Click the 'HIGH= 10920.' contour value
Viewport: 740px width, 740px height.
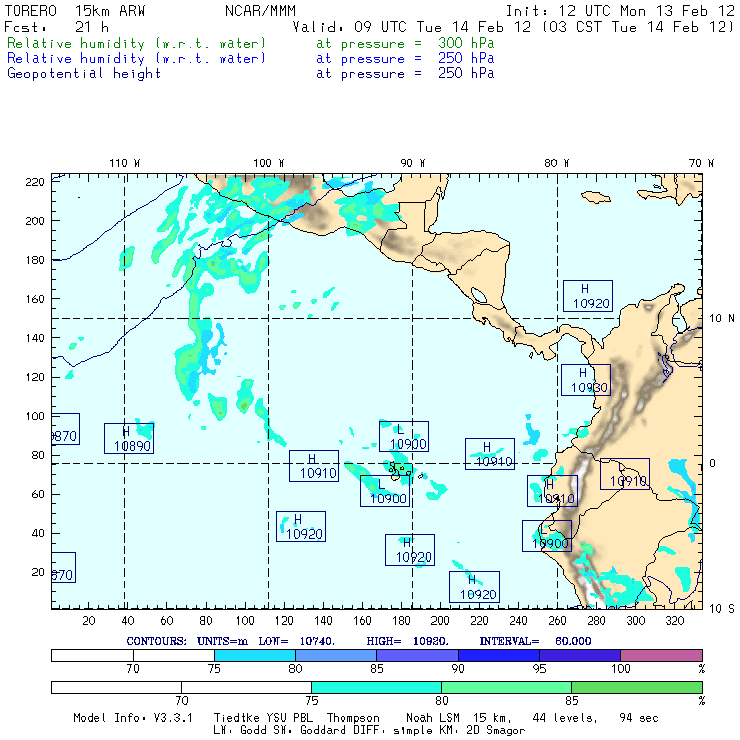pyautogui.click(x=407, y=641)
